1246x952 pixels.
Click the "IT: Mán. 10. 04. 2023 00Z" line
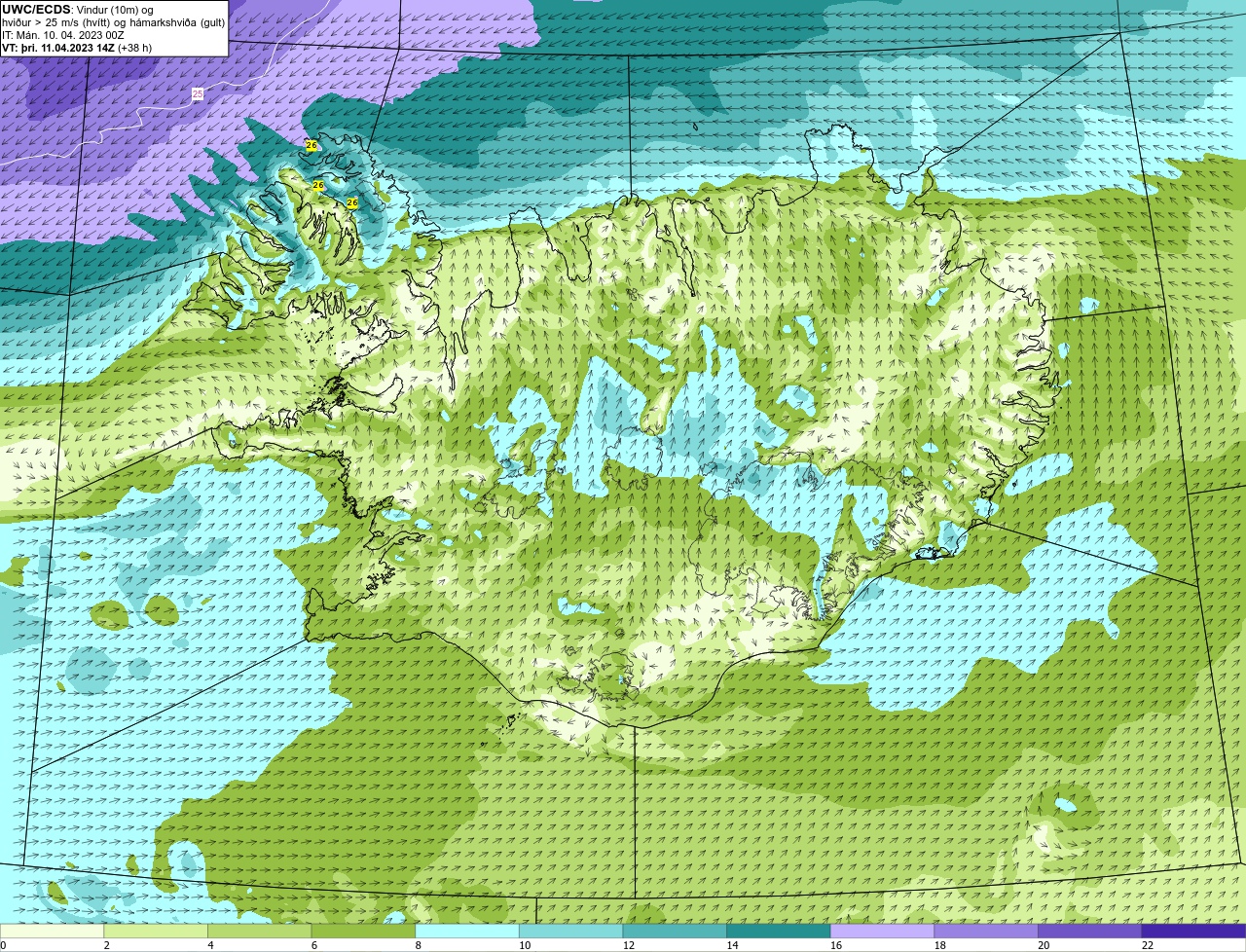(63, 35)
